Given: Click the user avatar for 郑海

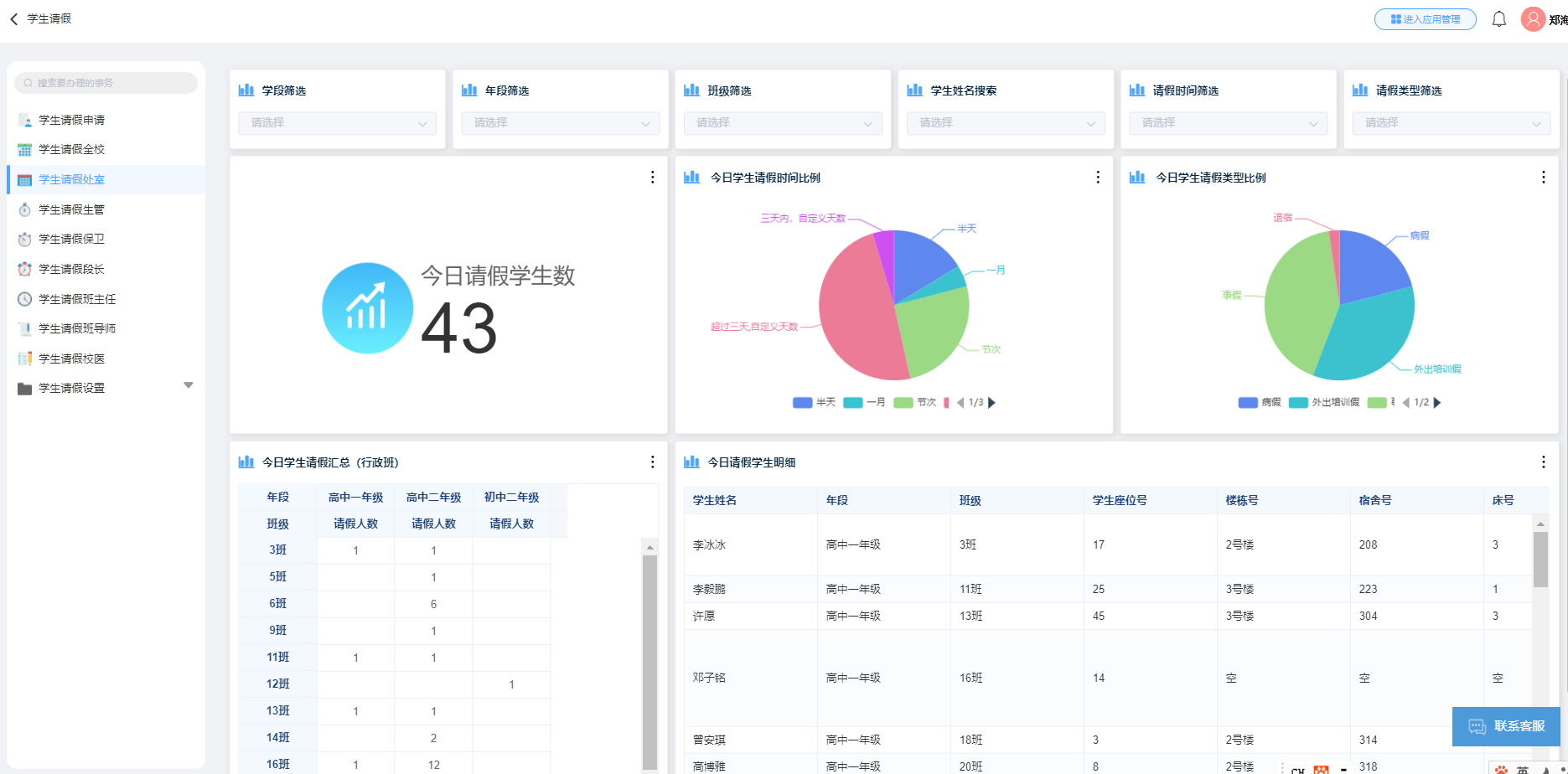Looking at the screenshot, I should tap(1530, 18).
